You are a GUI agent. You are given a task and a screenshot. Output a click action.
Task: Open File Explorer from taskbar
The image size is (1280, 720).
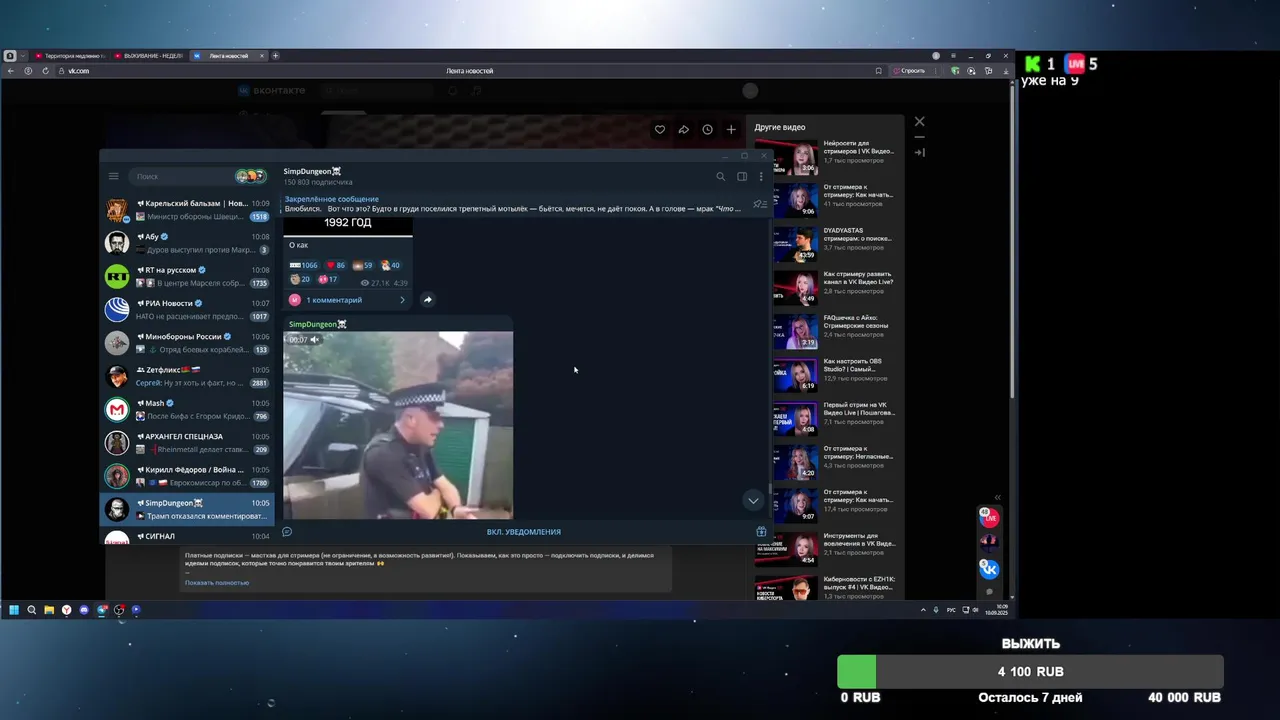[x=48, y=609]
